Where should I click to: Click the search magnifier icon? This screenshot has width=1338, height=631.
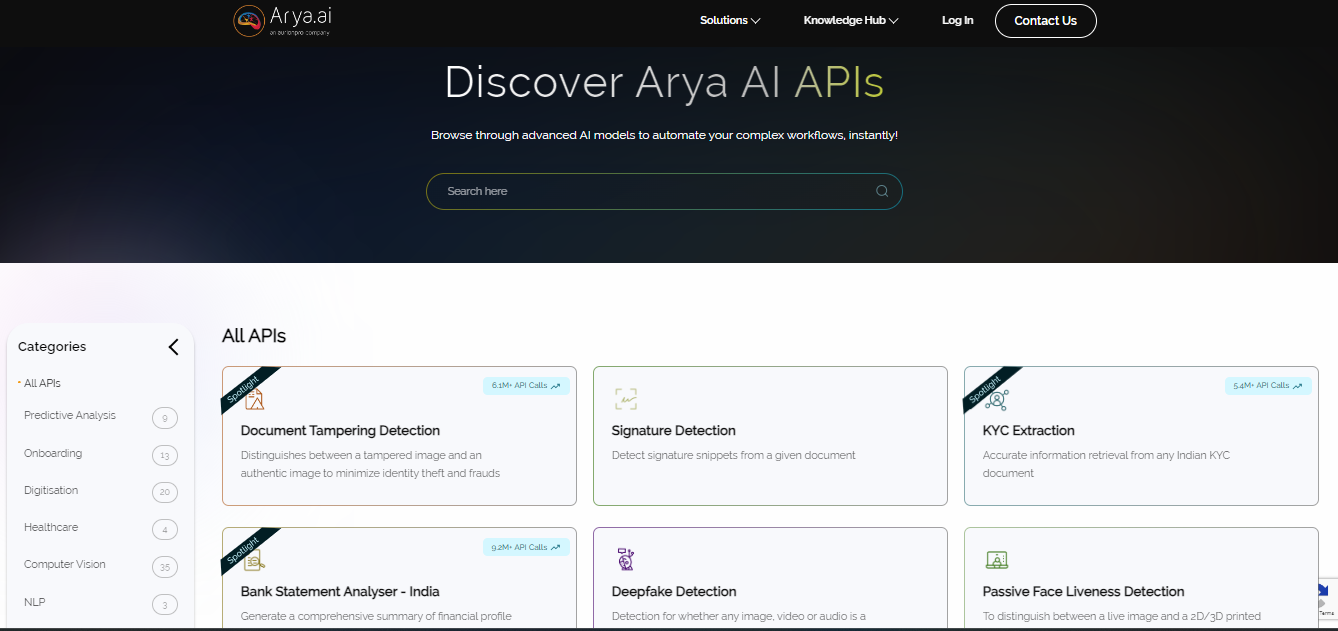pyautogui.click(x=881, y=191)
